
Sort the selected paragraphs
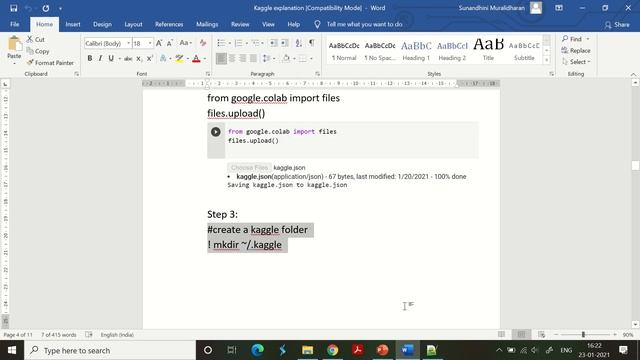coord(299,43)
